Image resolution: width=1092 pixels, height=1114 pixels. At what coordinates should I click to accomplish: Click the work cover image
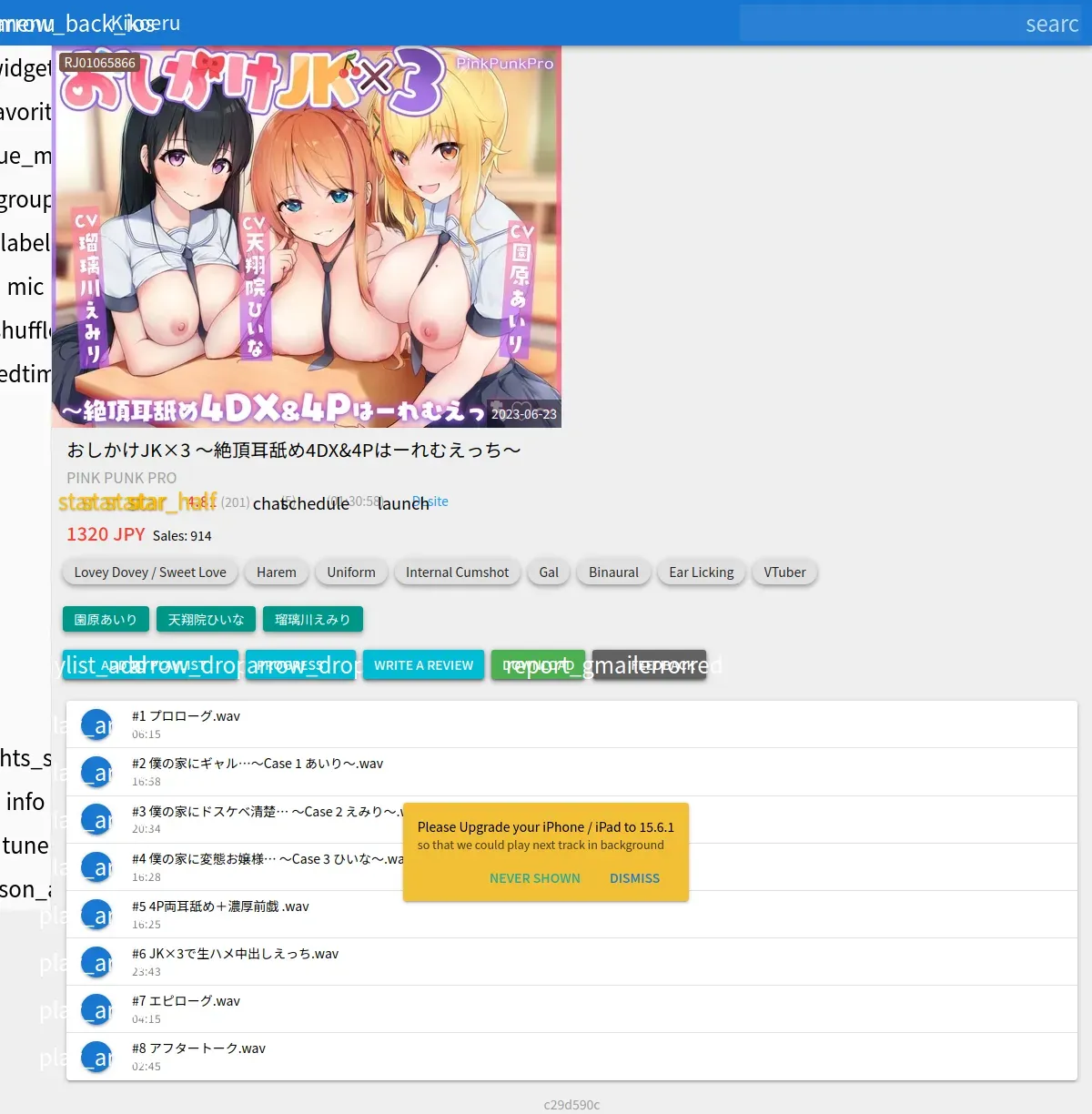pyautogui.click(x=307, y=237)
